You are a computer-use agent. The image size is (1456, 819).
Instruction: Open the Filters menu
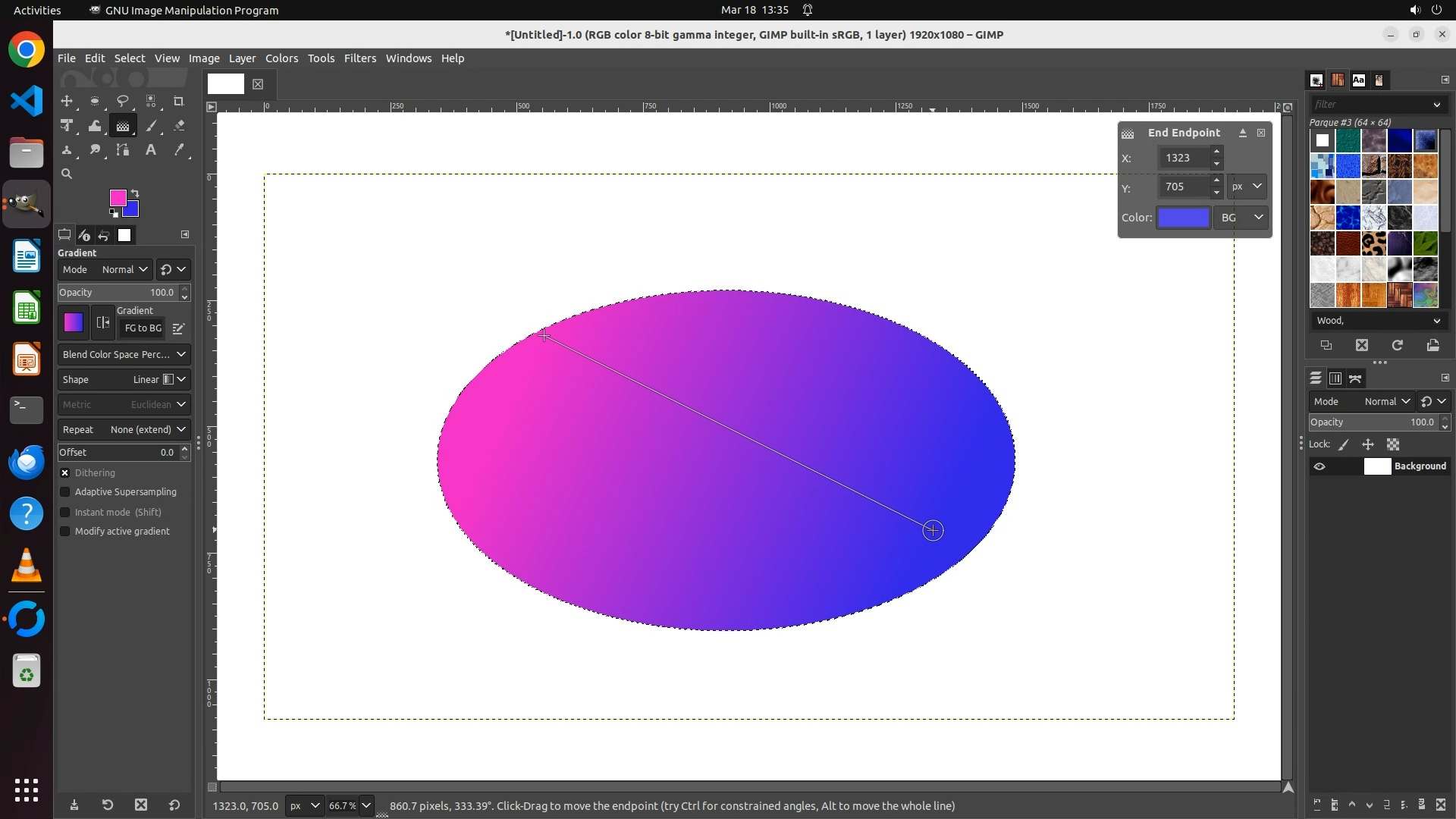click(x=359, y=58)
